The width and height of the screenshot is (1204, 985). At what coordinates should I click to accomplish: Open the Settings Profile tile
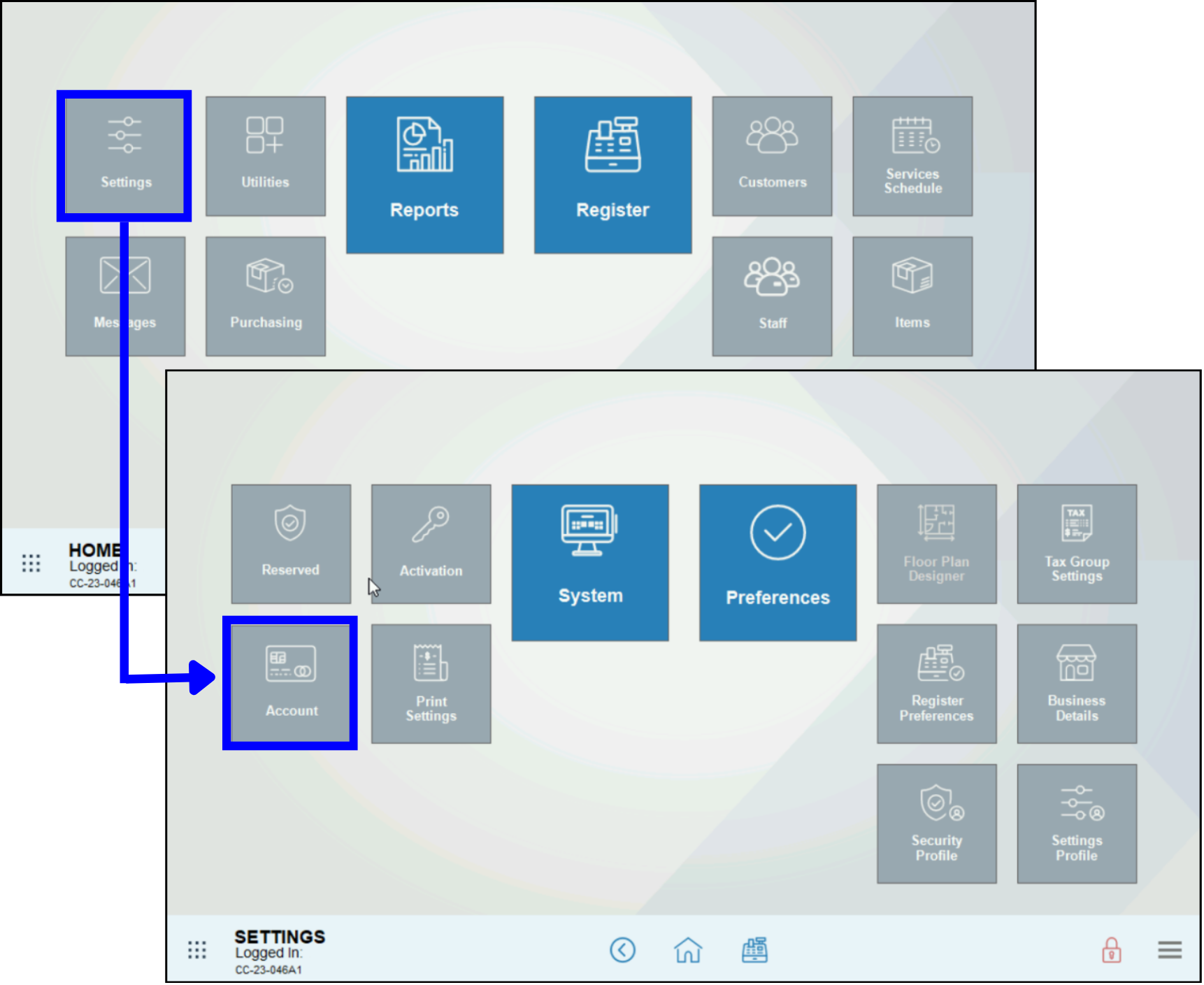[1076, 823]
